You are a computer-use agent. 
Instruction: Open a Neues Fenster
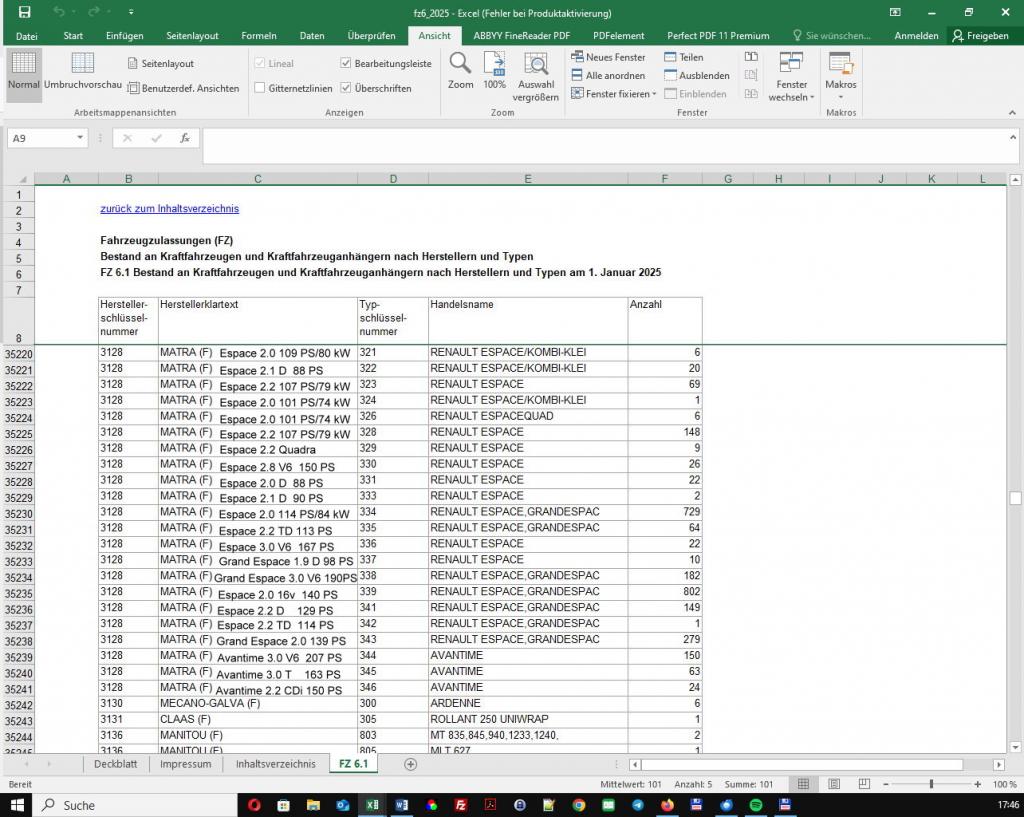[x=608, y=57]
